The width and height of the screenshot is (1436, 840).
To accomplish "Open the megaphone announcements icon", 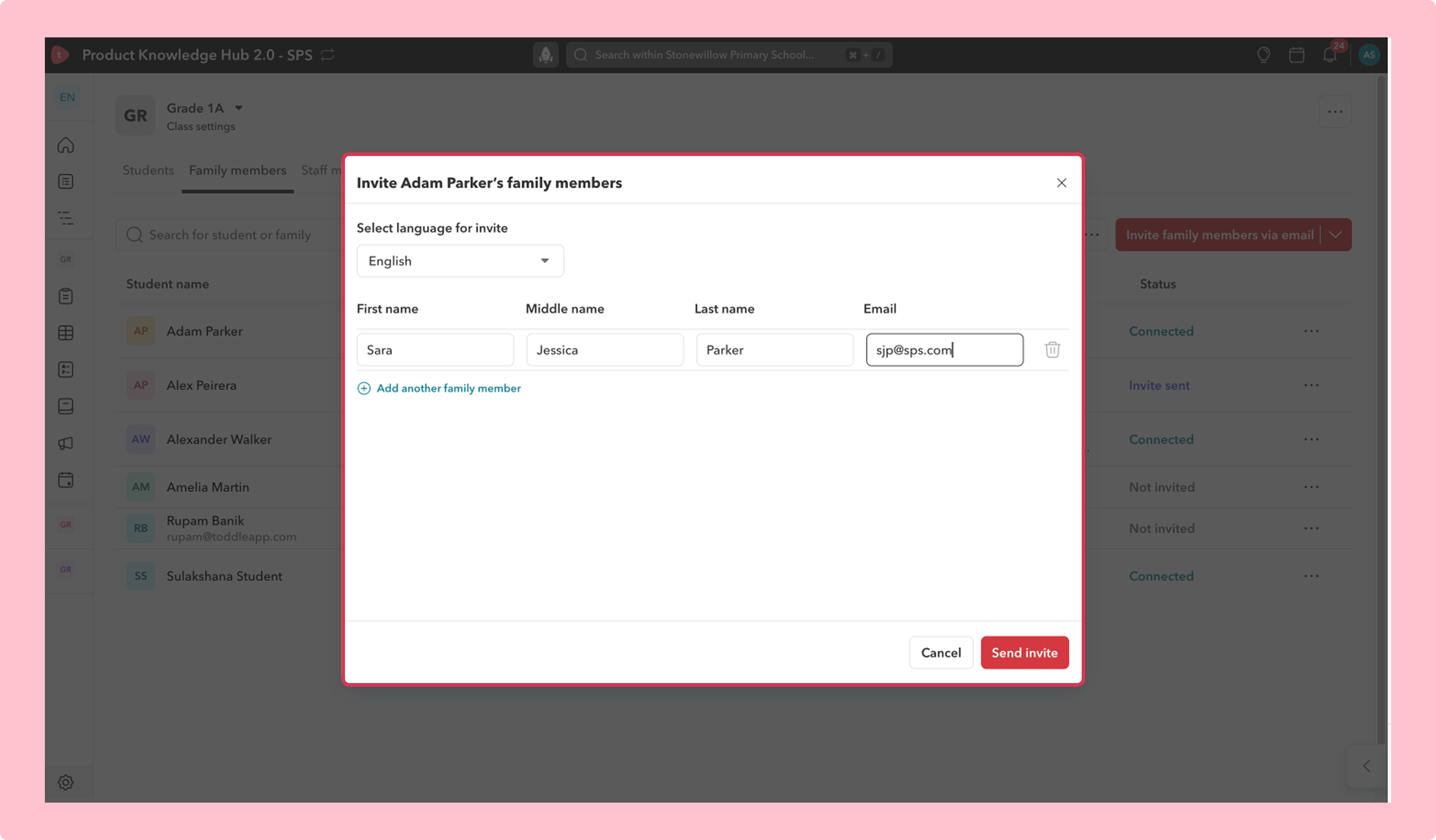I will [65, 443].
